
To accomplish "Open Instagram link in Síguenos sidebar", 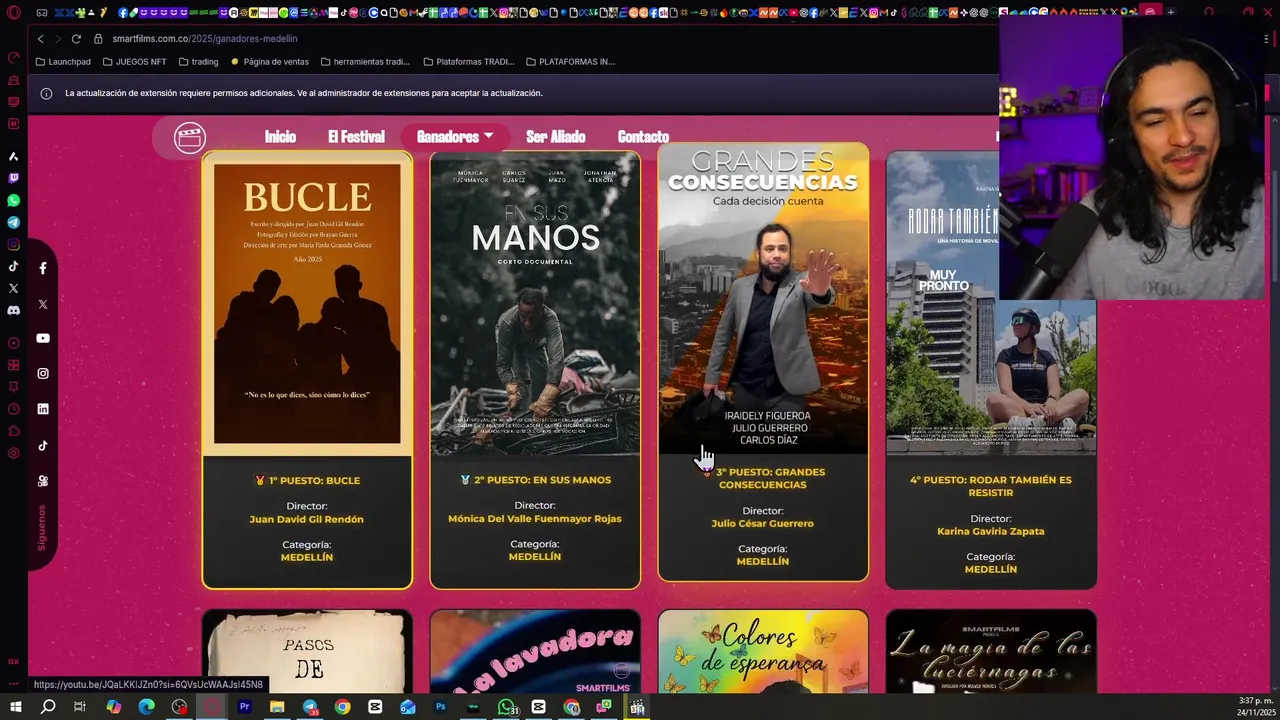I will tap(43, 374).
